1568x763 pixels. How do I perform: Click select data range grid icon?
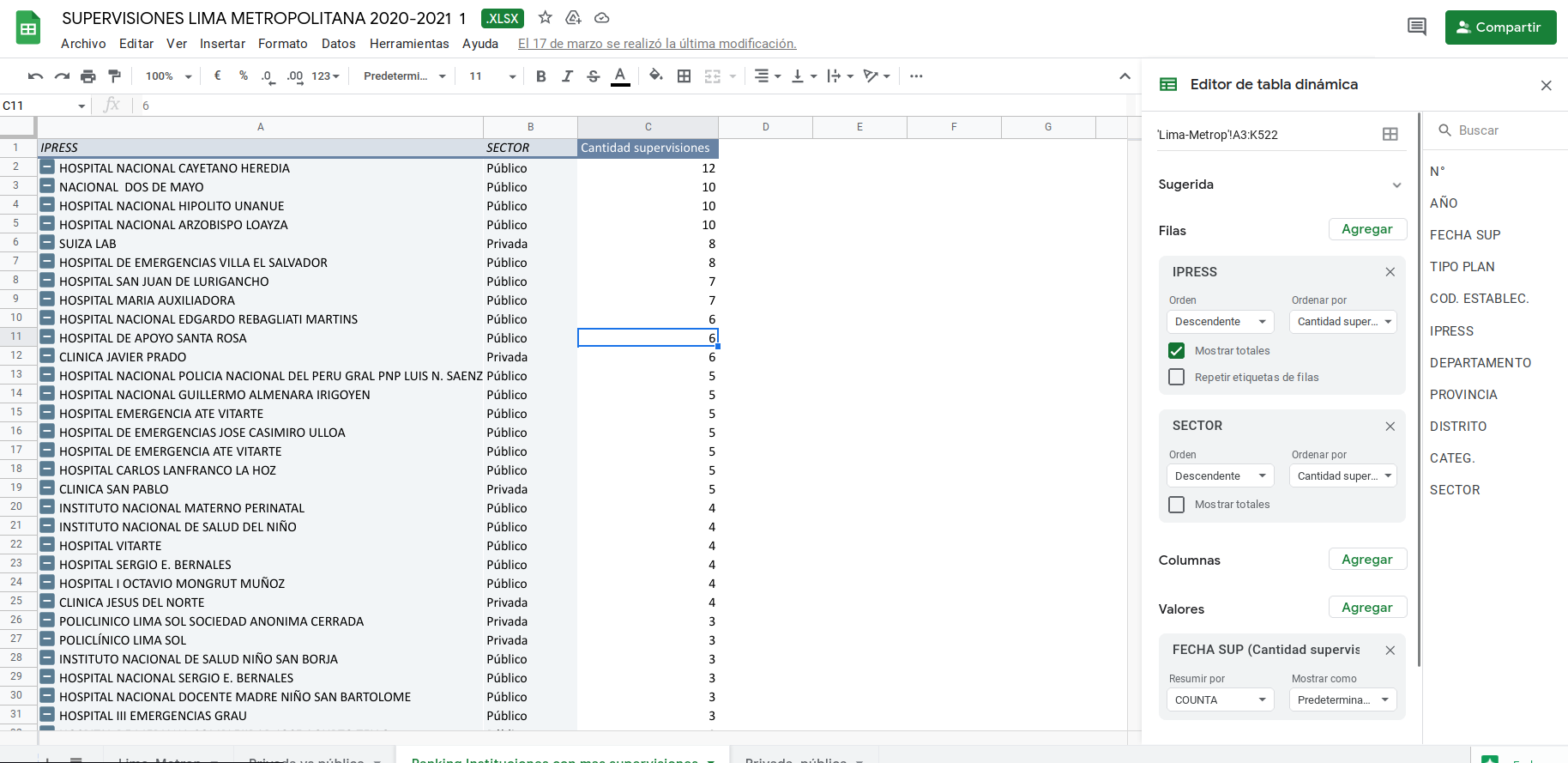(1390, 134)
